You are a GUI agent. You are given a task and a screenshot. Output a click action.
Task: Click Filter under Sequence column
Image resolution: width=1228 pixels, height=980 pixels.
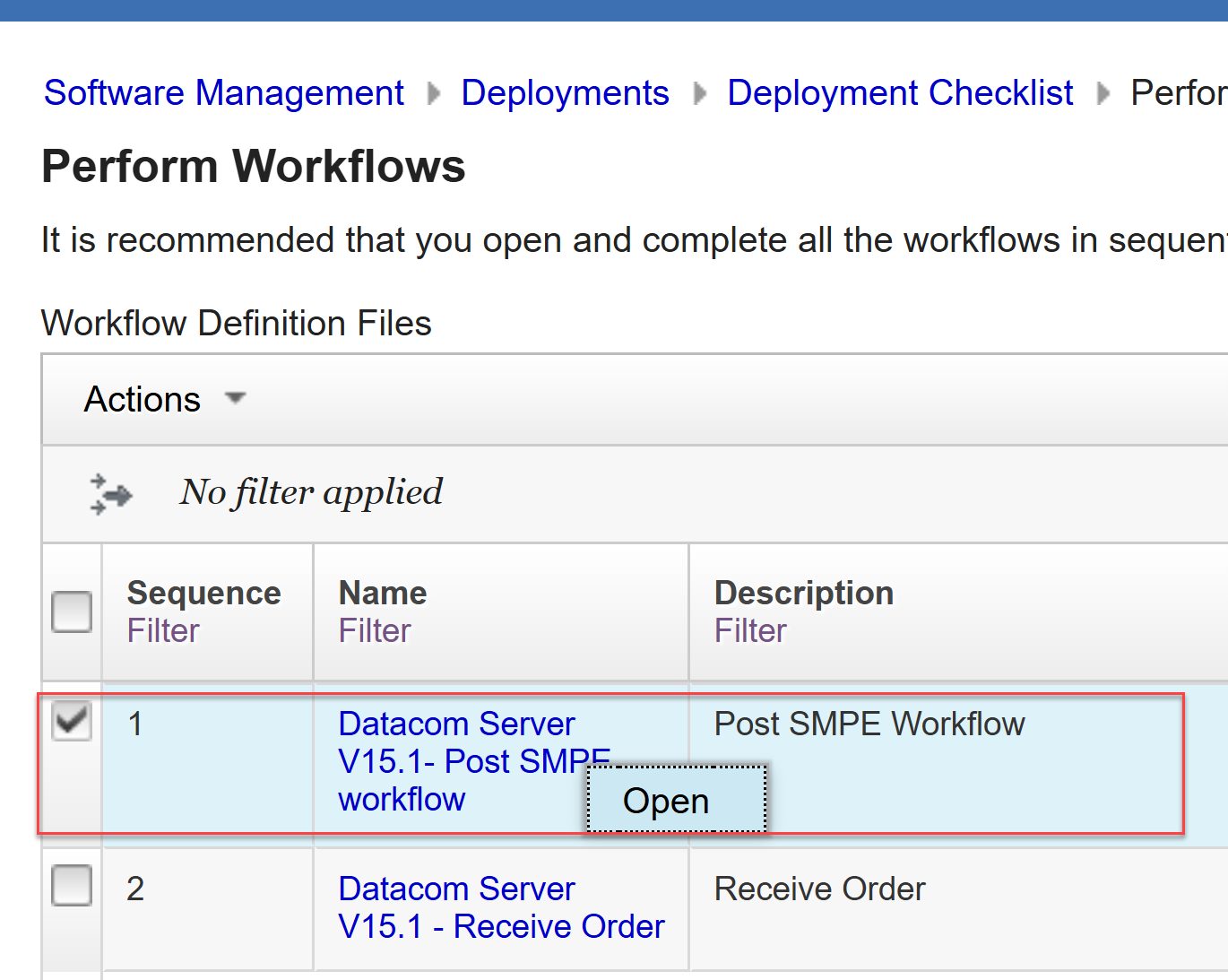click(163, 631)
